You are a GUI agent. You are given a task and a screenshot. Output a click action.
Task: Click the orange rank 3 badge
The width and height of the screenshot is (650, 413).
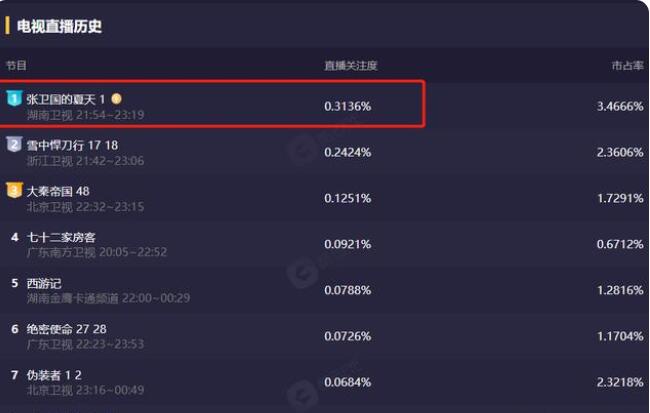14,190
